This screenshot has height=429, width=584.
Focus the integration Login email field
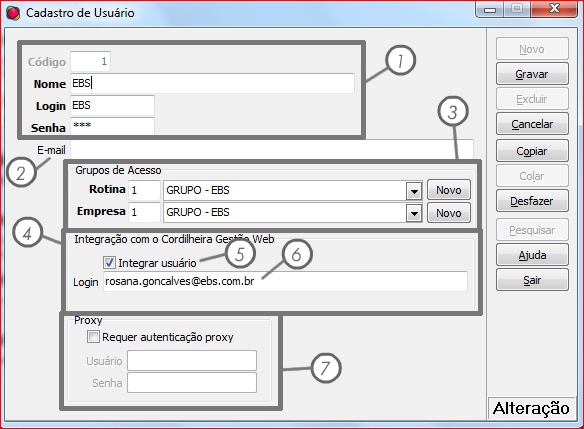[285, 281]
